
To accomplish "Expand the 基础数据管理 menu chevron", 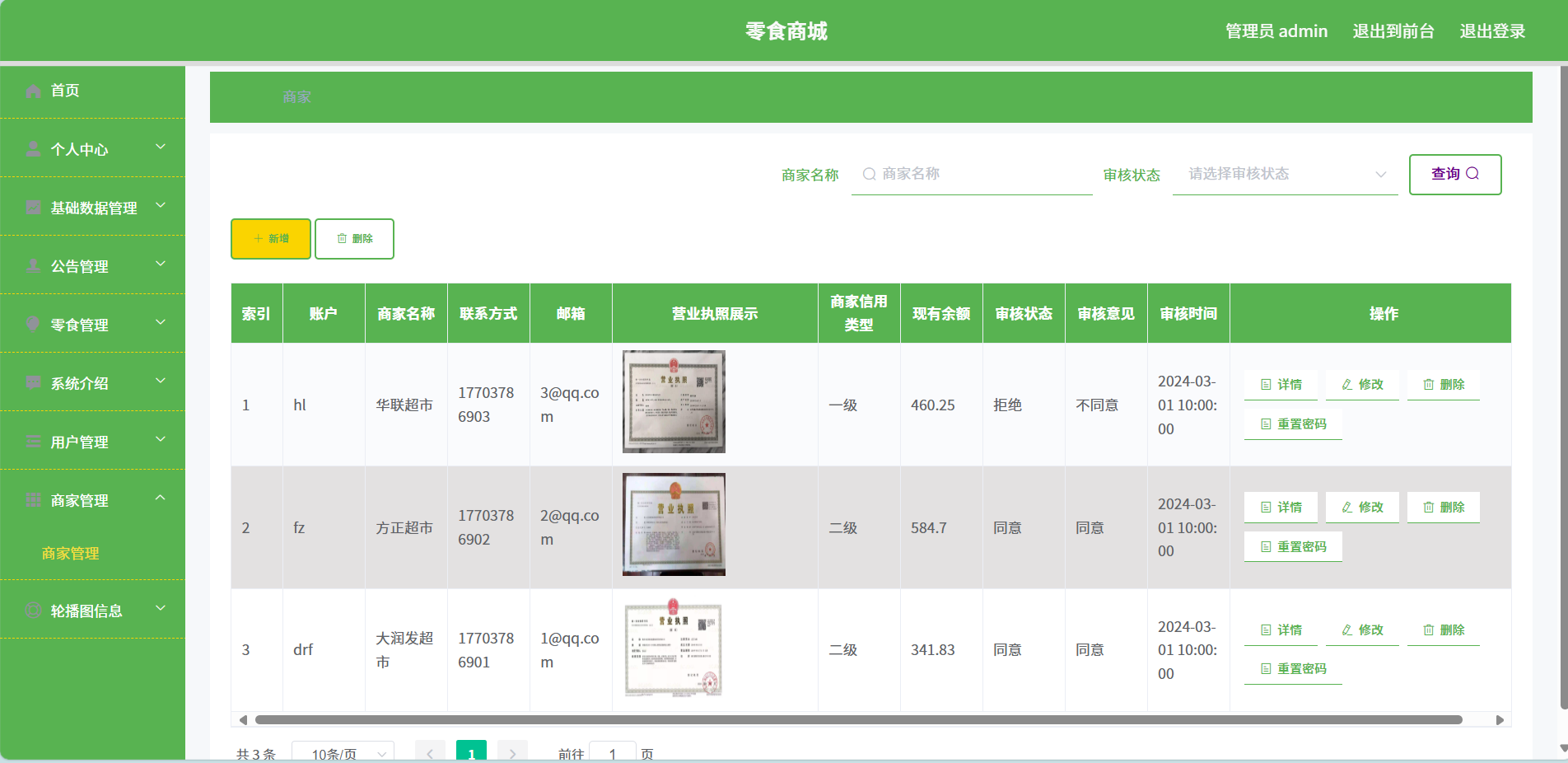I will point(160,206).
